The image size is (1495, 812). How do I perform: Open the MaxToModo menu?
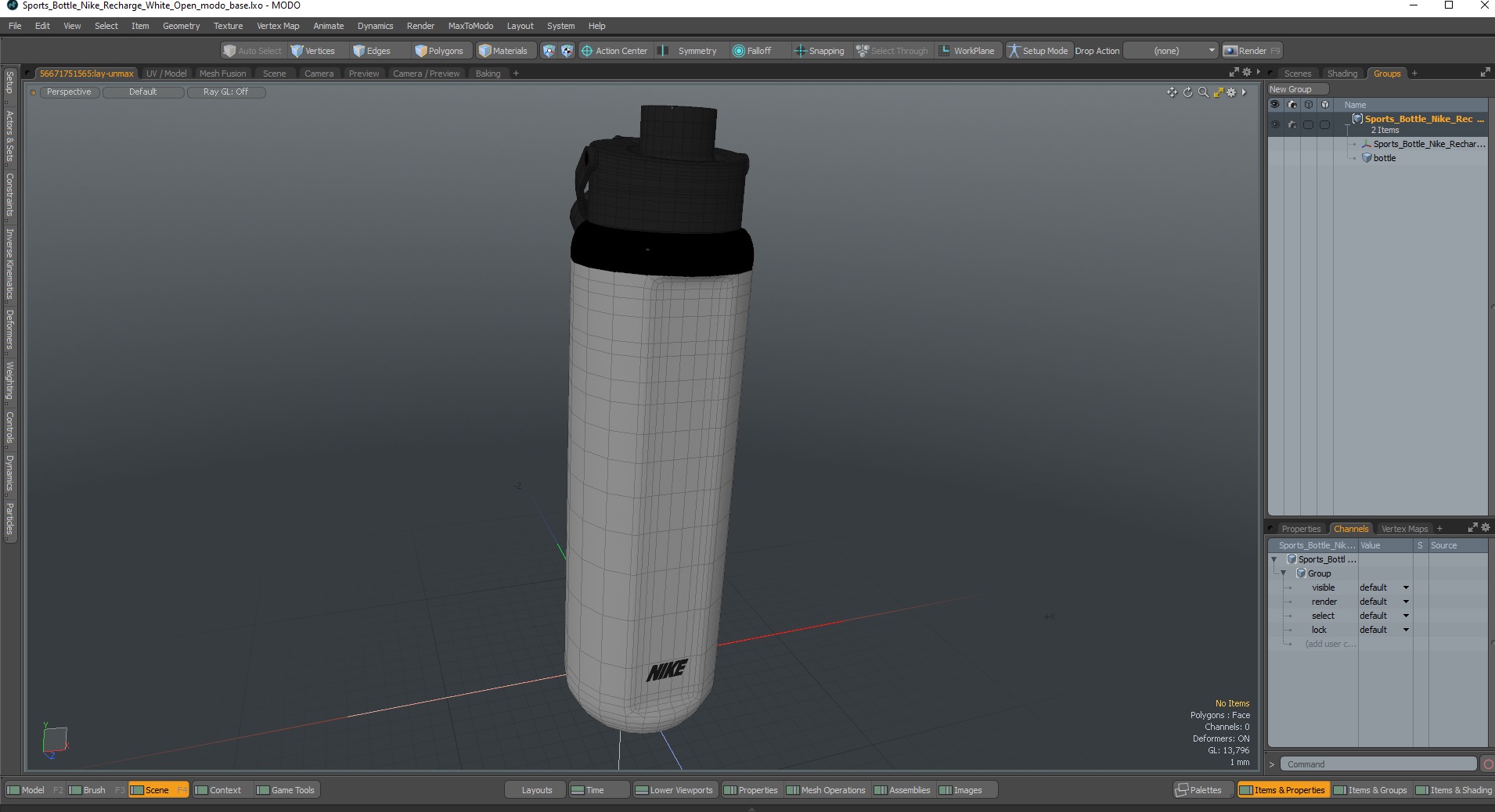[470, 26]
